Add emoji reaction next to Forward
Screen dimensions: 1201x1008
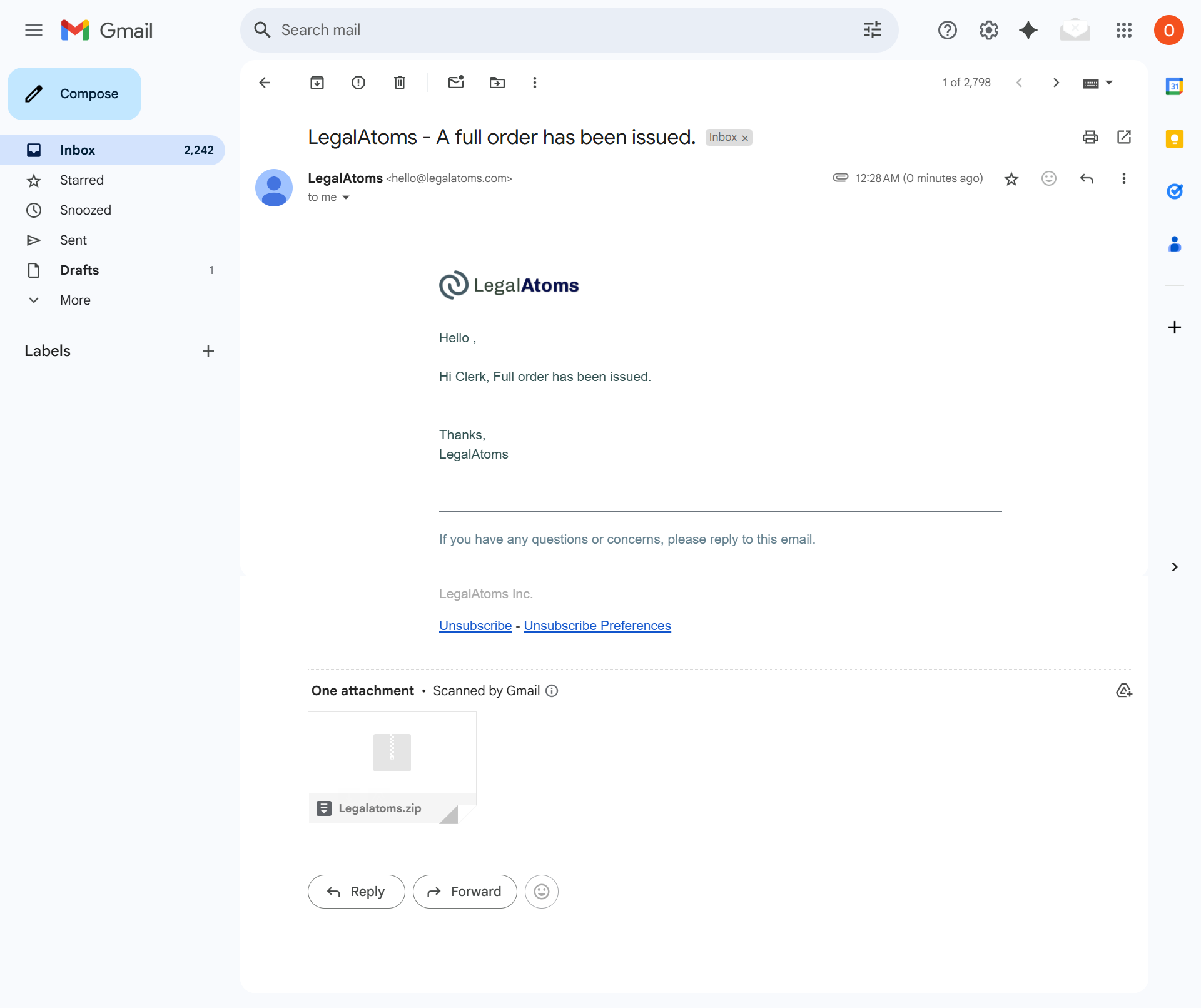542,892
